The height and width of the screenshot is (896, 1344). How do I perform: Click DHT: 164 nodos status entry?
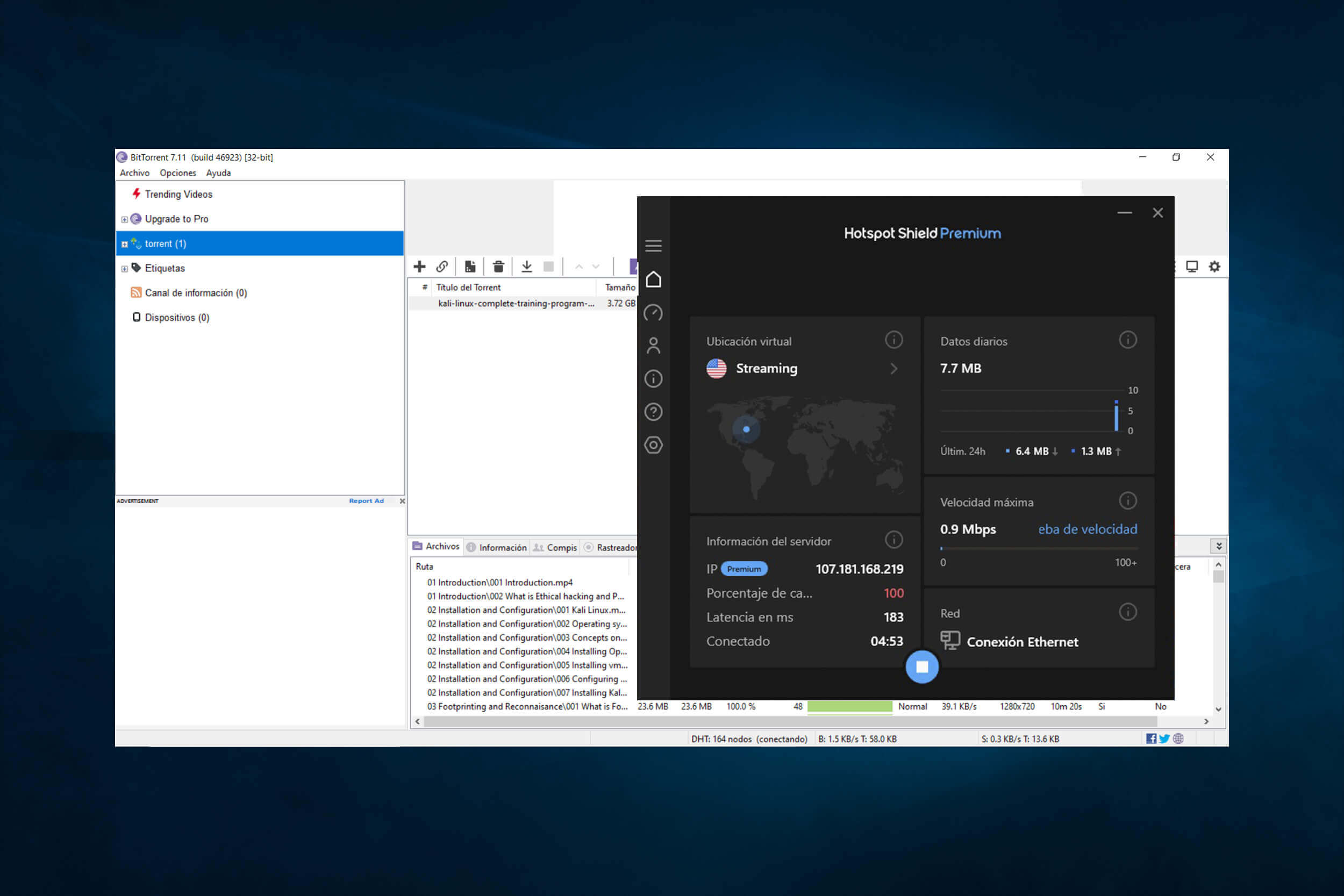[x=749, y=739]
